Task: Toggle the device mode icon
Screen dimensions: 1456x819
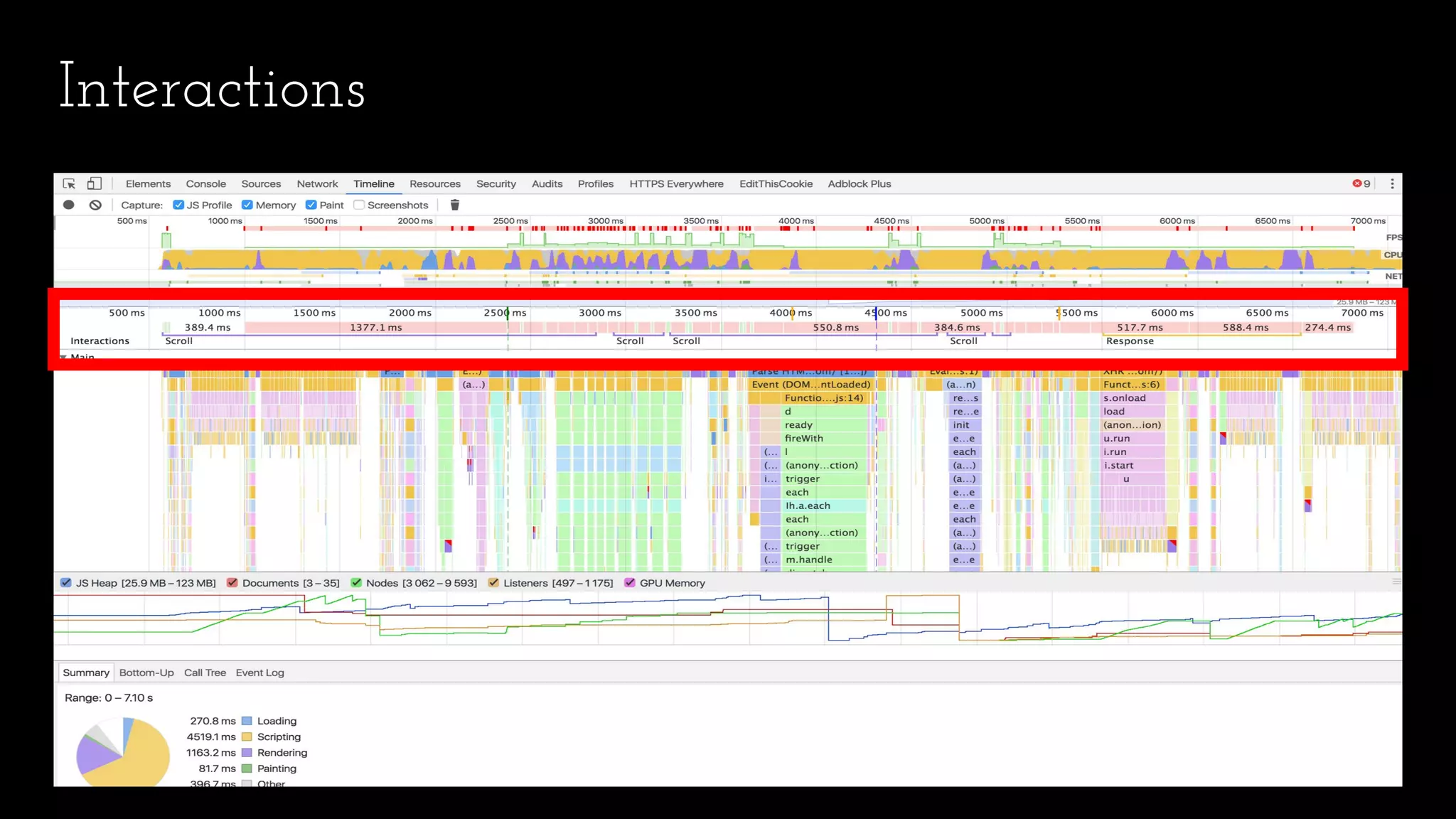Action: [94, 183]
